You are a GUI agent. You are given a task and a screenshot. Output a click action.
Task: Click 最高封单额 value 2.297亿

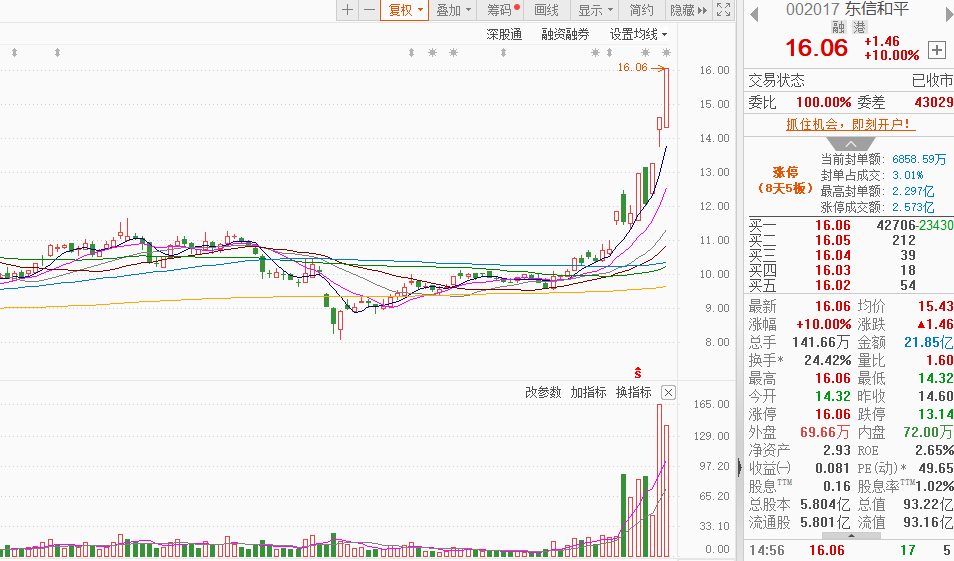coord(913,191)
